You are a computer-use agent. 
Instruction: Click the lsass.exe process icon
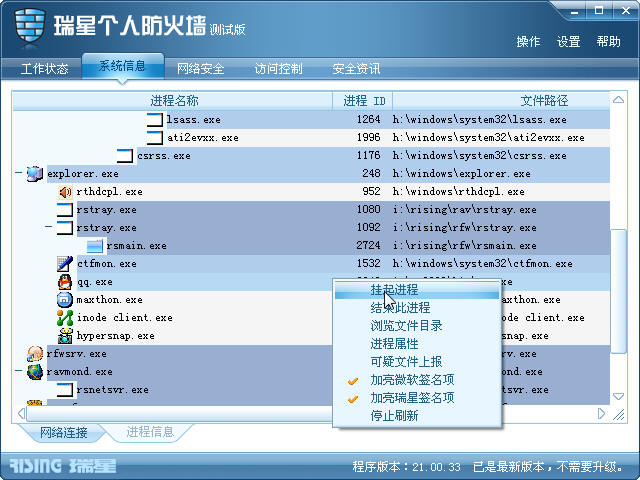coord(155,120)
